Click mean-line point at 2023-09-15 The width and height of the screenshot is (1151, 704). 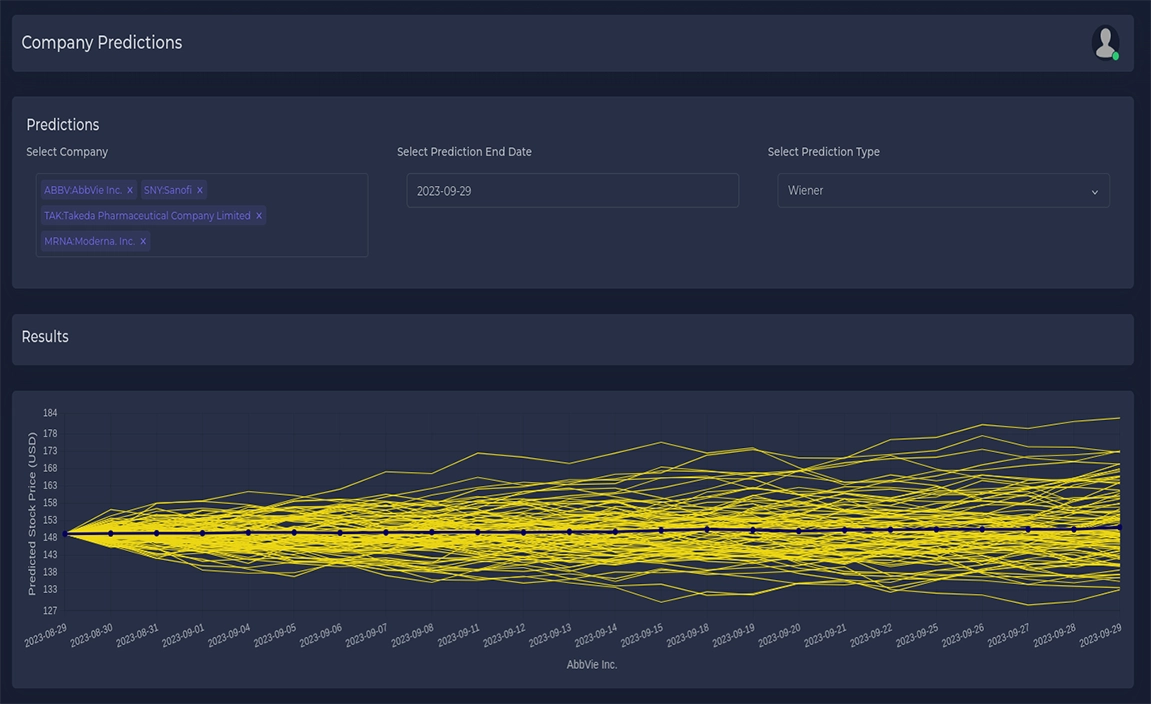[x=661, y=531]
